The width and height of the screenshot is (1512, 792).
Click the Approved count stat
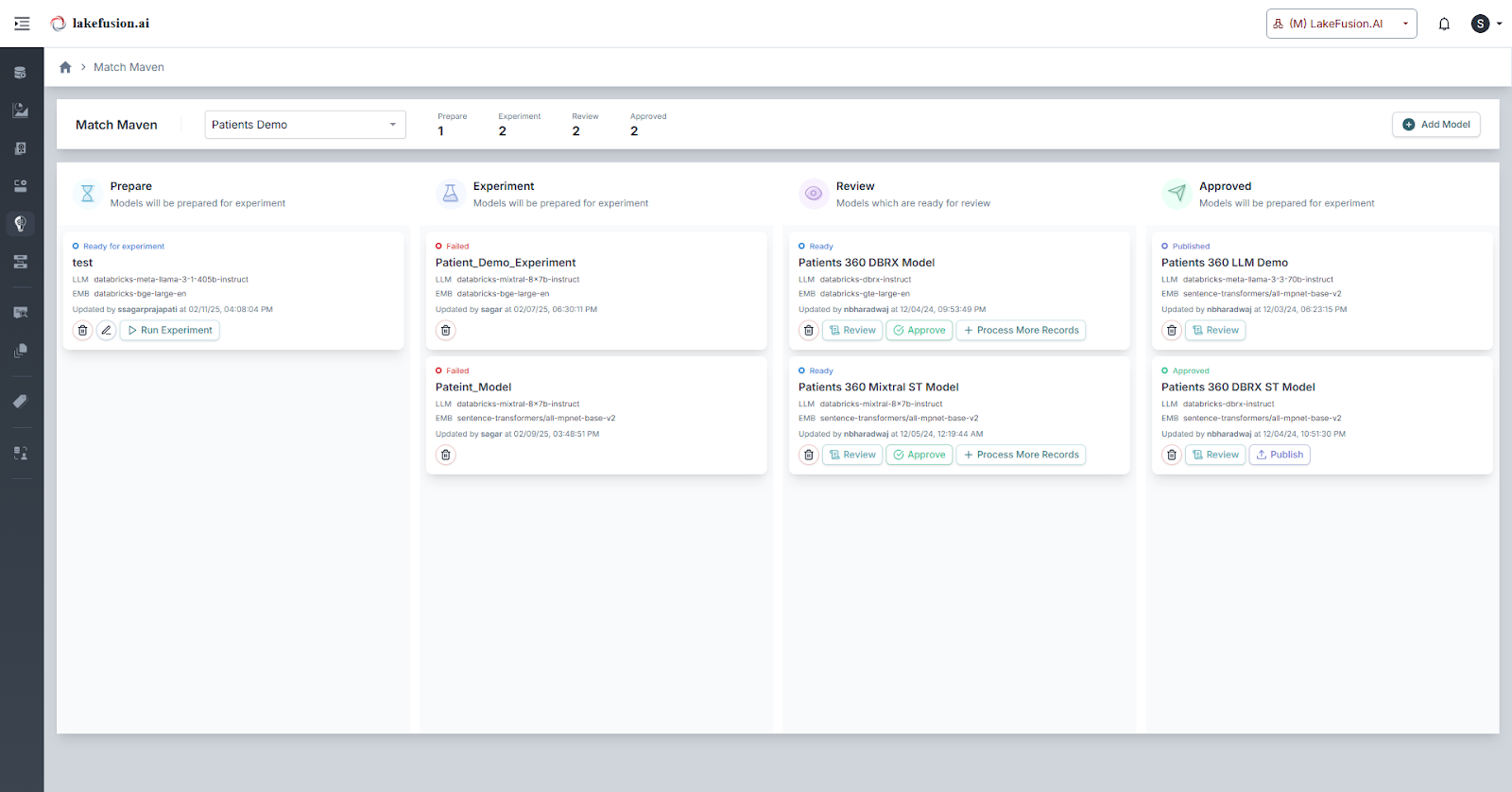(648, 124)
